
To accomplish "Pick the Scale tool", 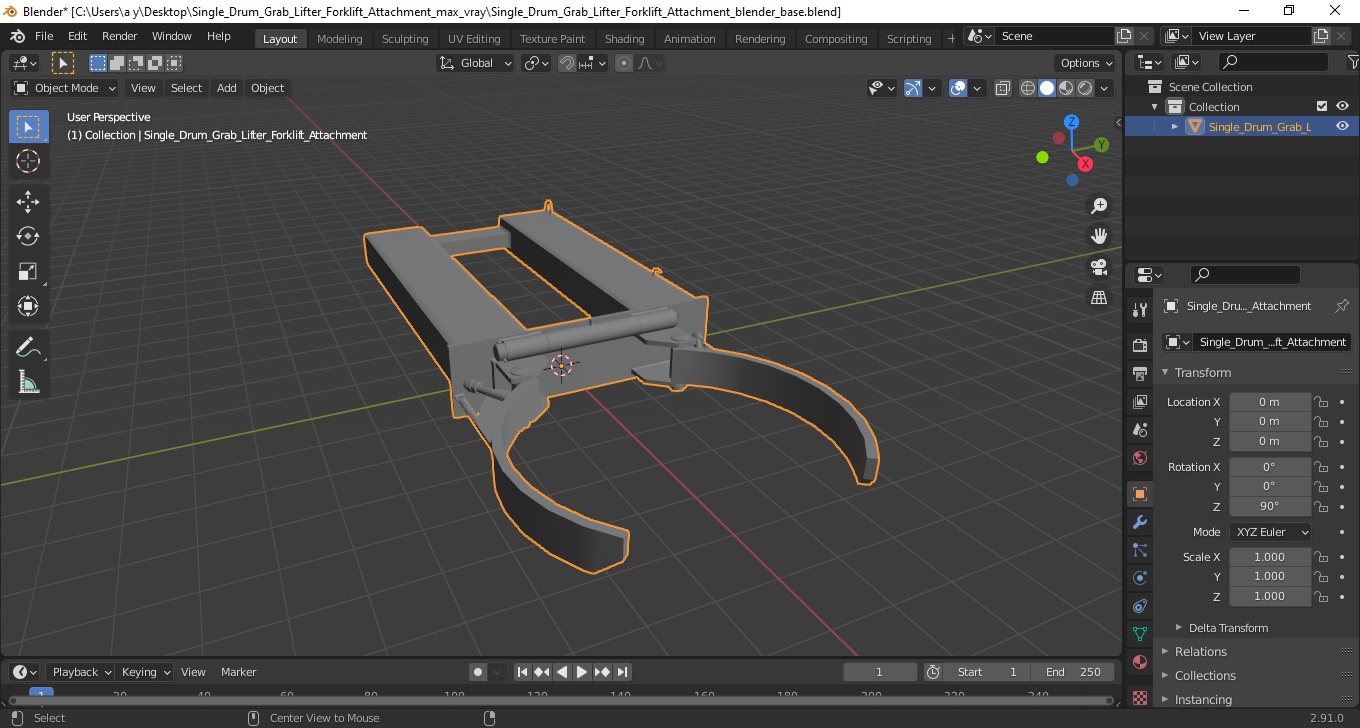I will pos(28,272).
